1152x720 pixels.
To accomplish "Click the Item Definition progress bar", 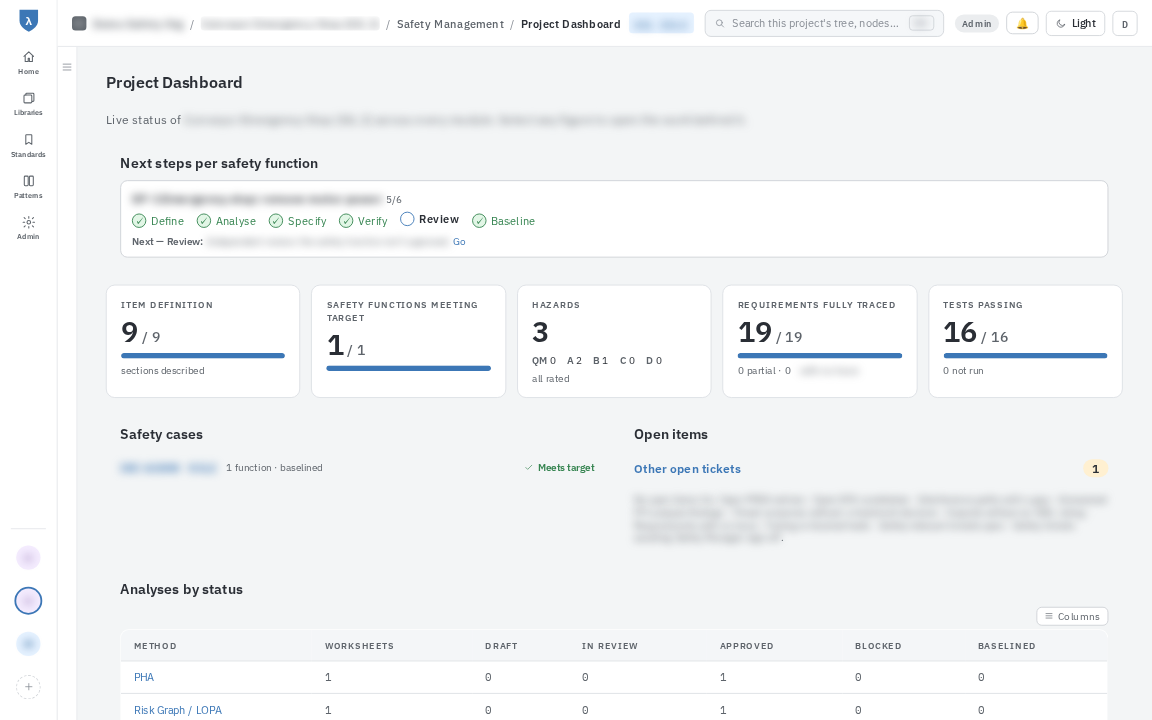I will [x=203, y=356].
